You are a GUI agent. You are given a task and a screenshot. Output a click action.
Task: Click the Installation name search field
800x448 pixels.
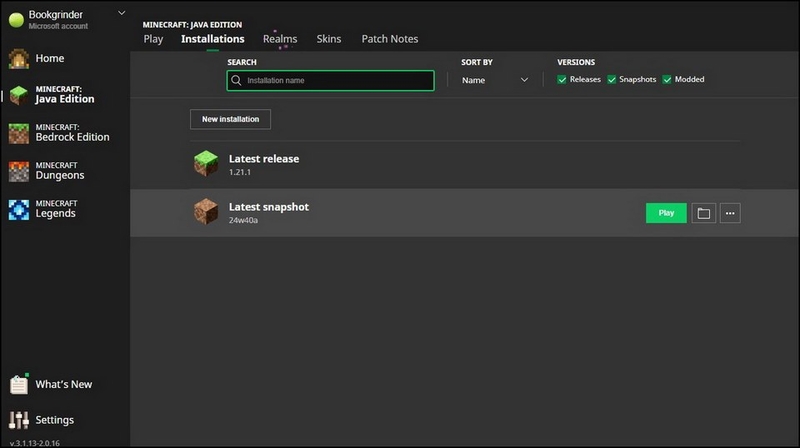pos(331,81)
